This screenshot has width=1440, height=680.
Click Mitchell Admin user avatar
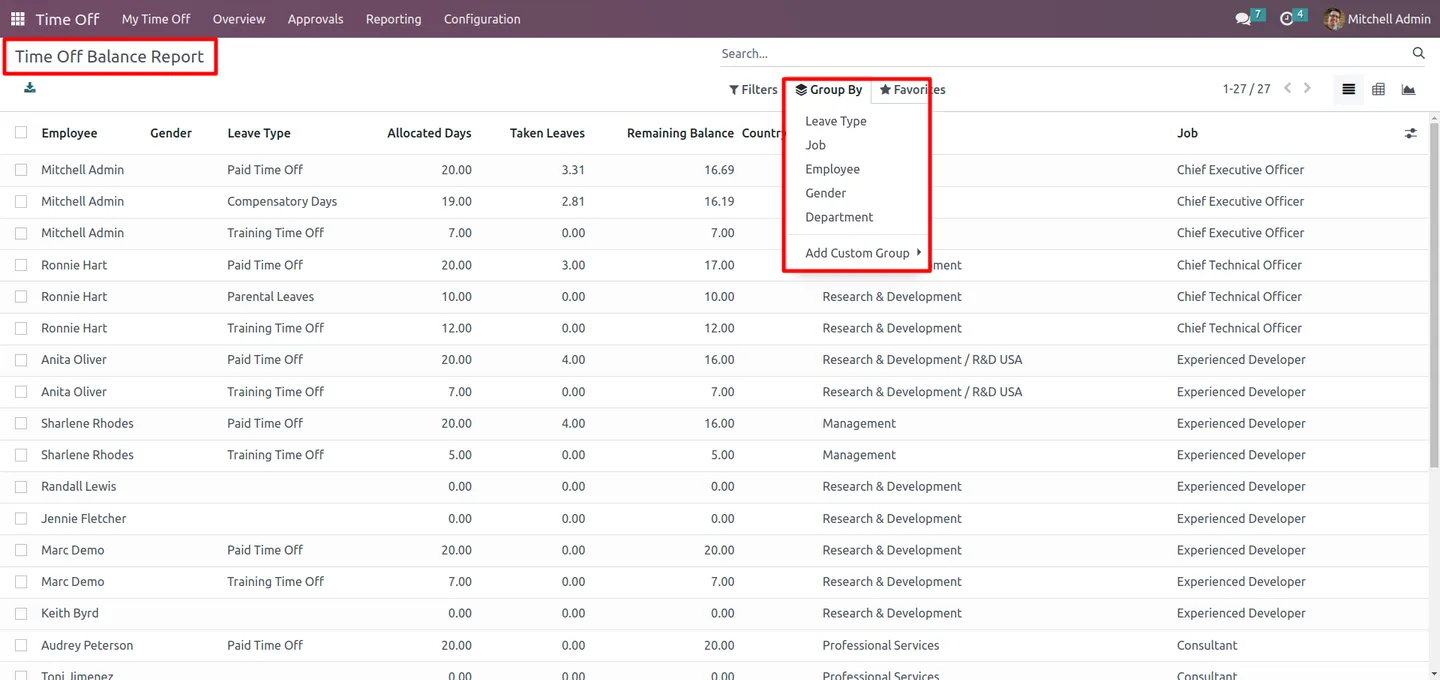click(1333, 19)
